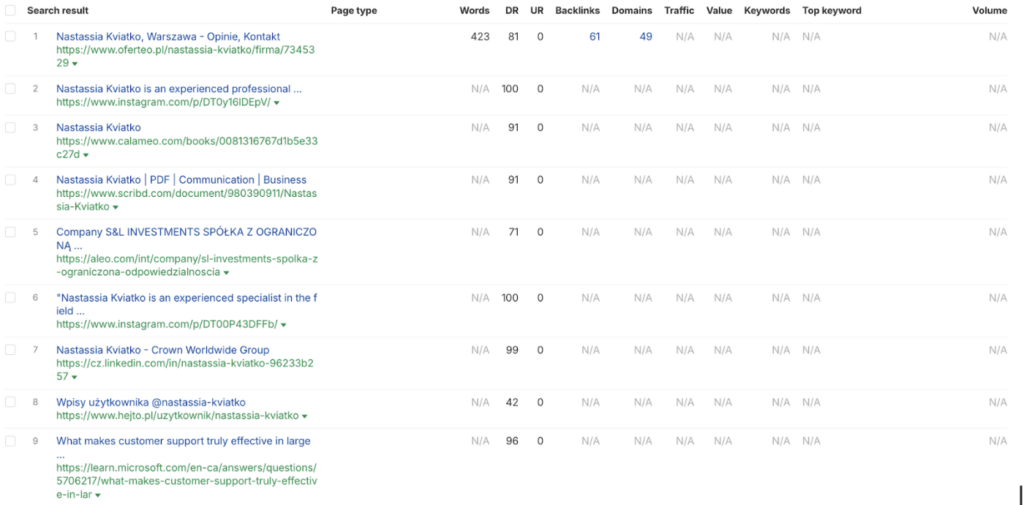The width and height of the screenshot is (1024, 505).
Task: Open the "Nastassia Kviatko - Crown Worldwide Group" result
Action: click(162, 350)
